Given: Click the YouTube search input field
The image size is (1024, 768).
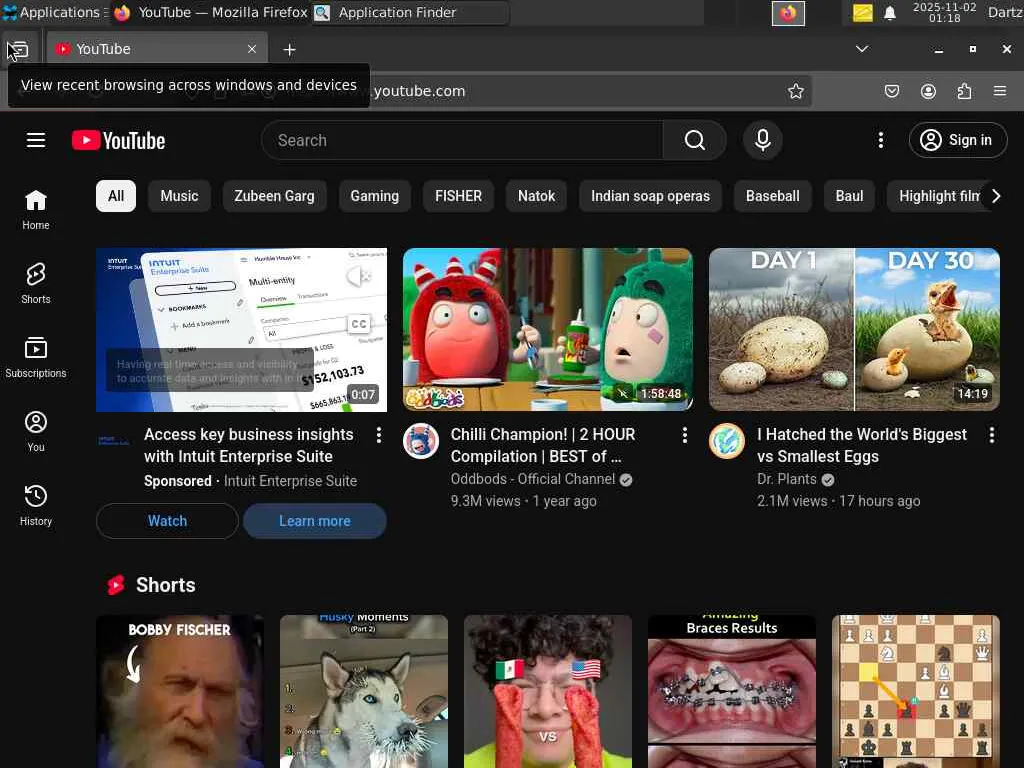Looking at the screenshot, I should coord(462,140).
